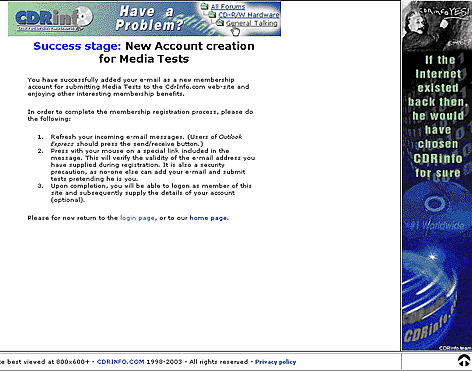Go to the login page link
Screen dimensions: 472x371
tap(137, 218)
